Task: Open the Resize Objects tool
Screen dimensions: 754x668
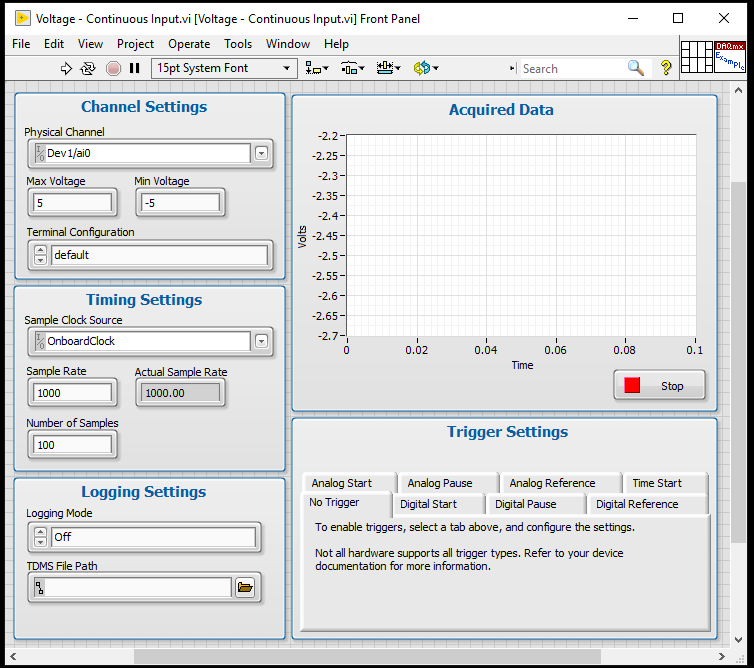Action: 389,68
